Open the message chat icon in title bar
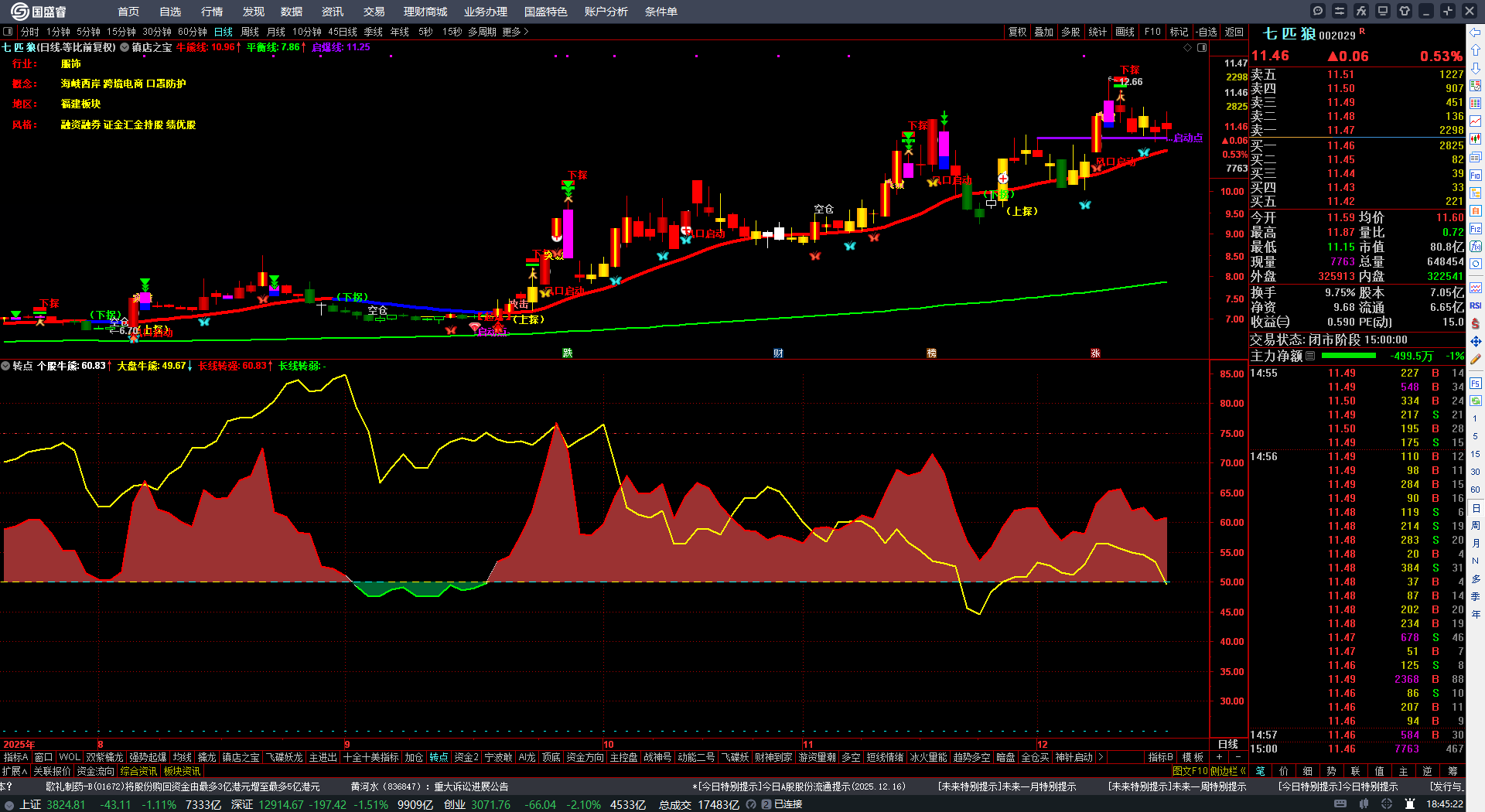 (x=1318, y=11)
